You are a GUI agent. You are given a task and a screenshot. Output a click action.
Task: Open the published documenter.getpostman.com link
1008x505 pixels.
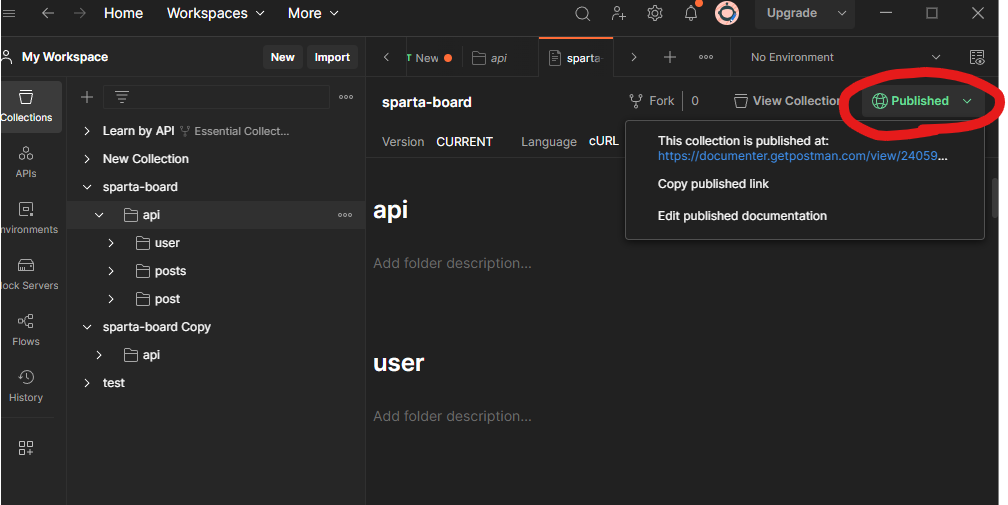[802, 155]
